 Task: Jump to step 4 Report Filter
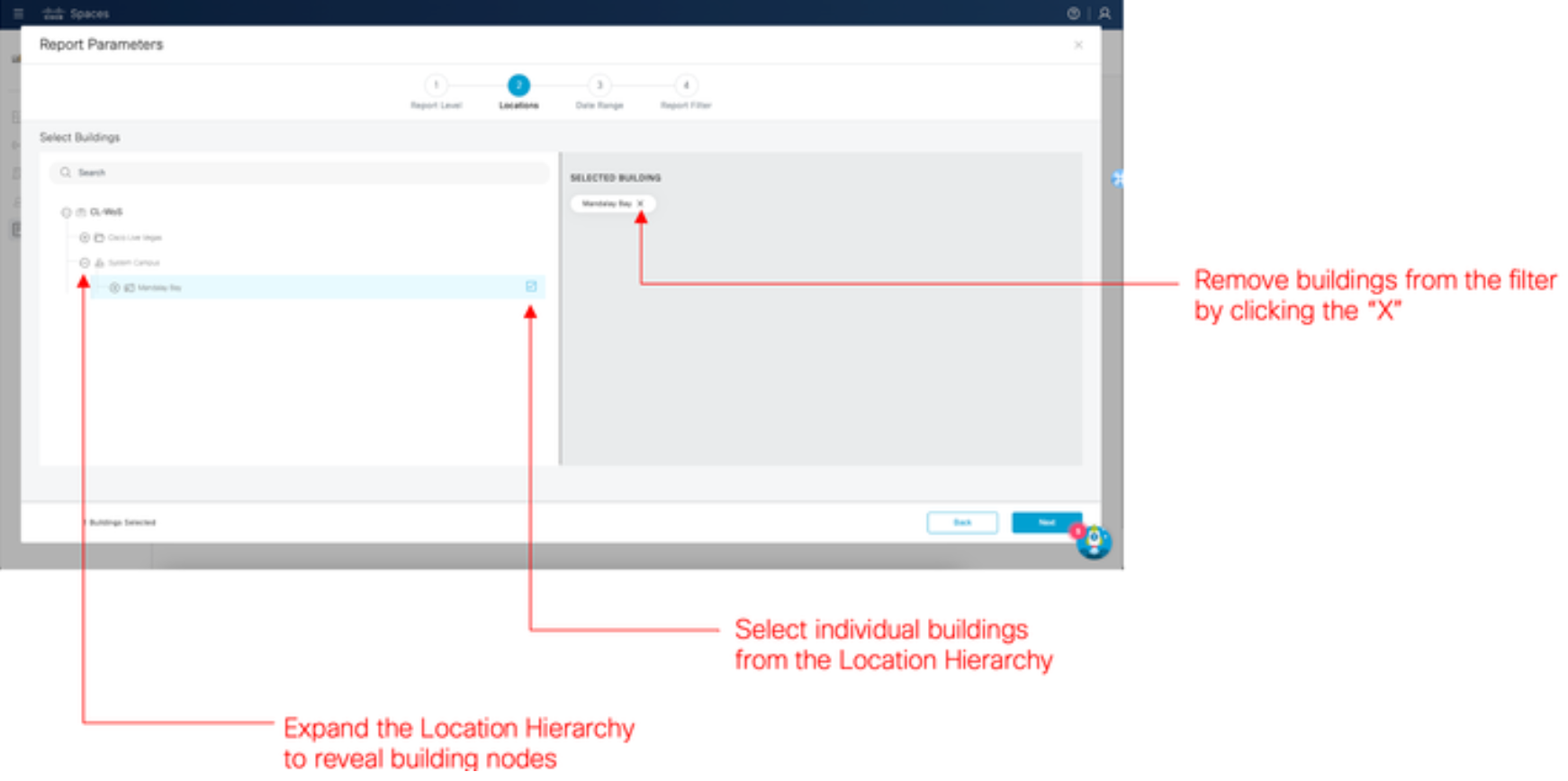[685, 85]
